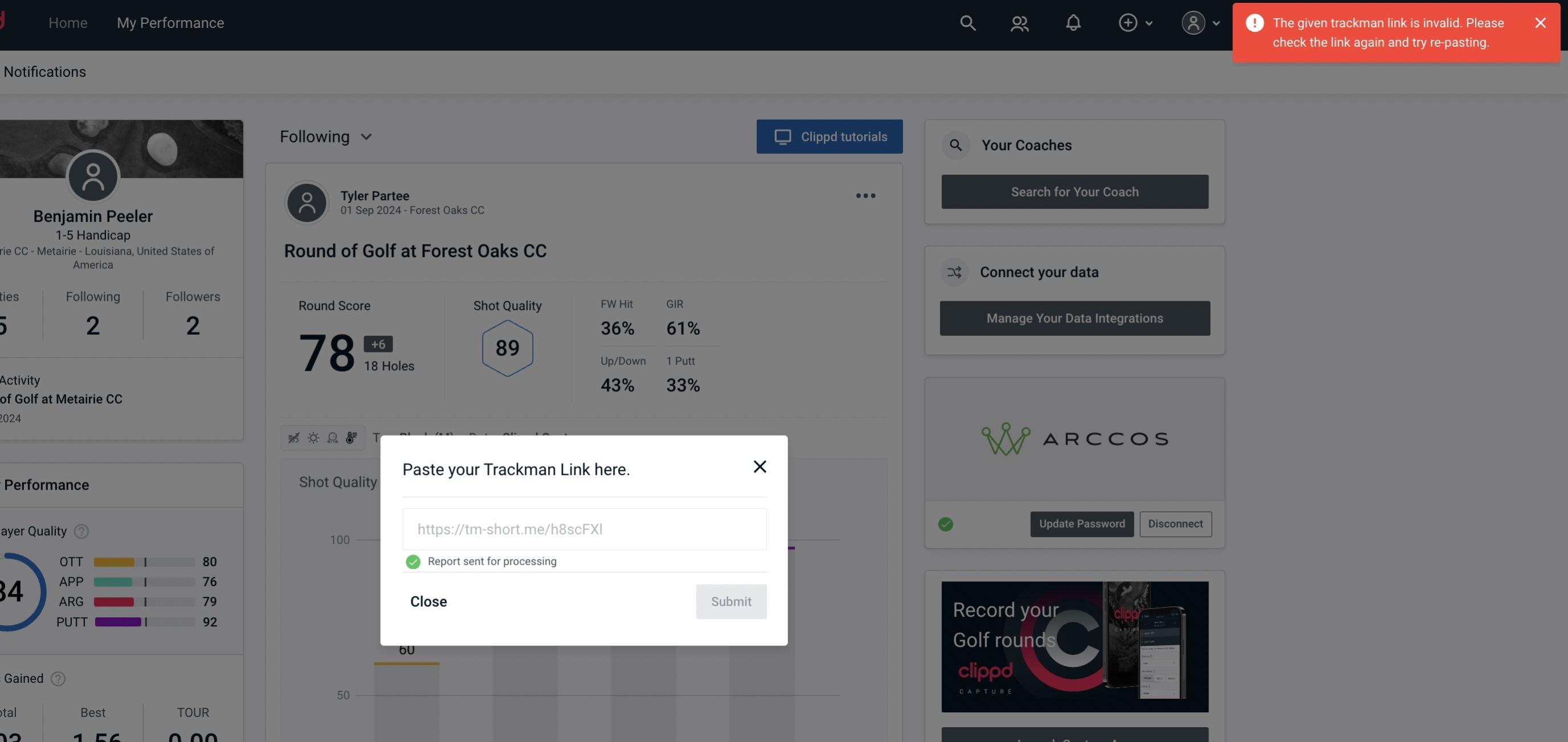This screenshot has height=742, width=1568.
Task: Click Close button on Trackman link dialog
Action: click(428, 601)
